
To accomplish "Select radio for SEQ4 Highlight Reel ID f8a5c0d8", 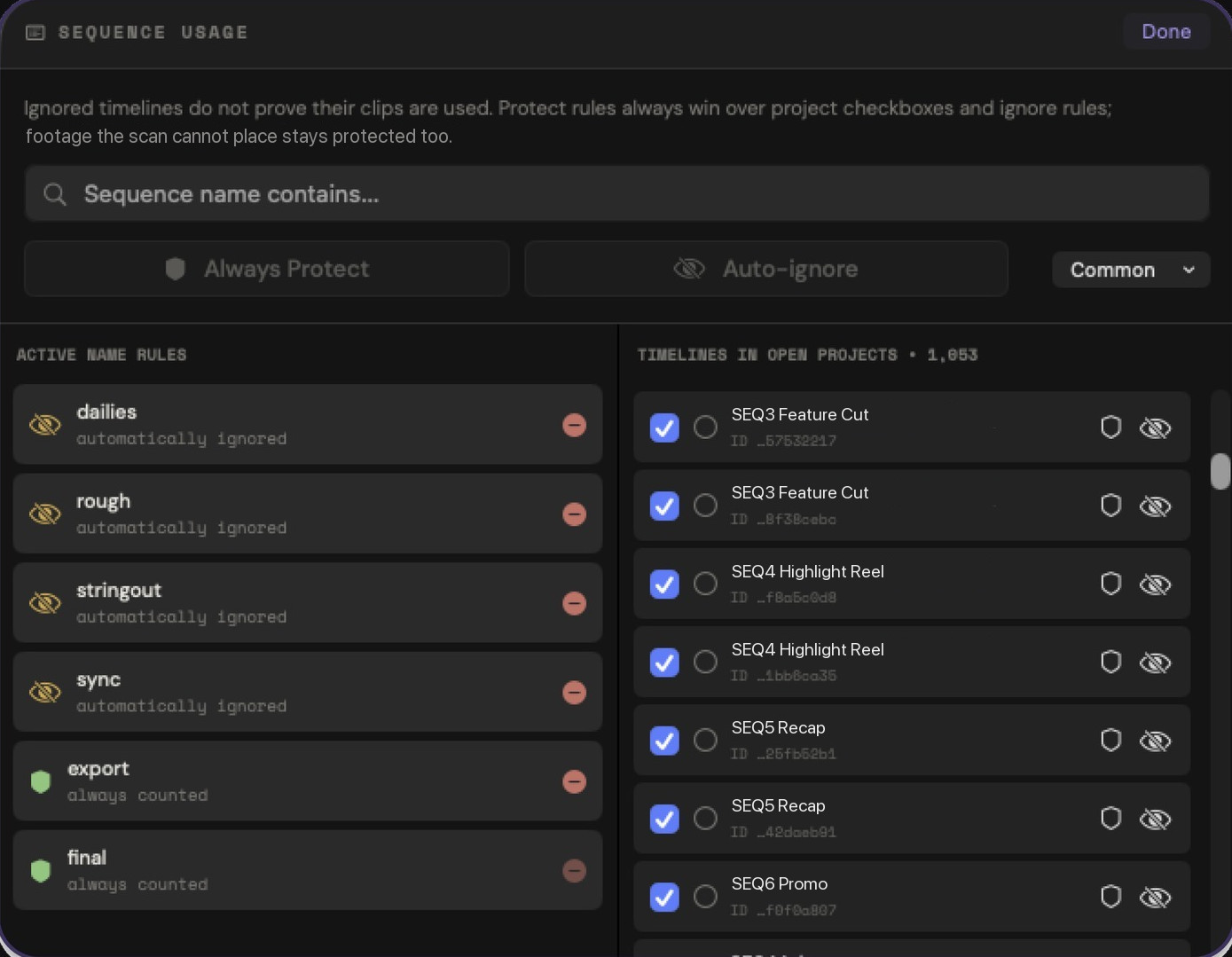I will point(705,584).
